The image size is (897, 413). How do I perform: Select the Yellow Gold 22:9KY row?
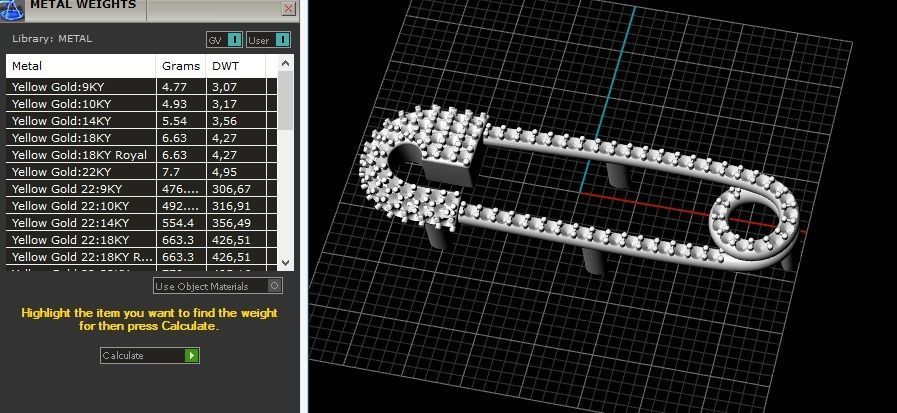click(x=141, y=189)
